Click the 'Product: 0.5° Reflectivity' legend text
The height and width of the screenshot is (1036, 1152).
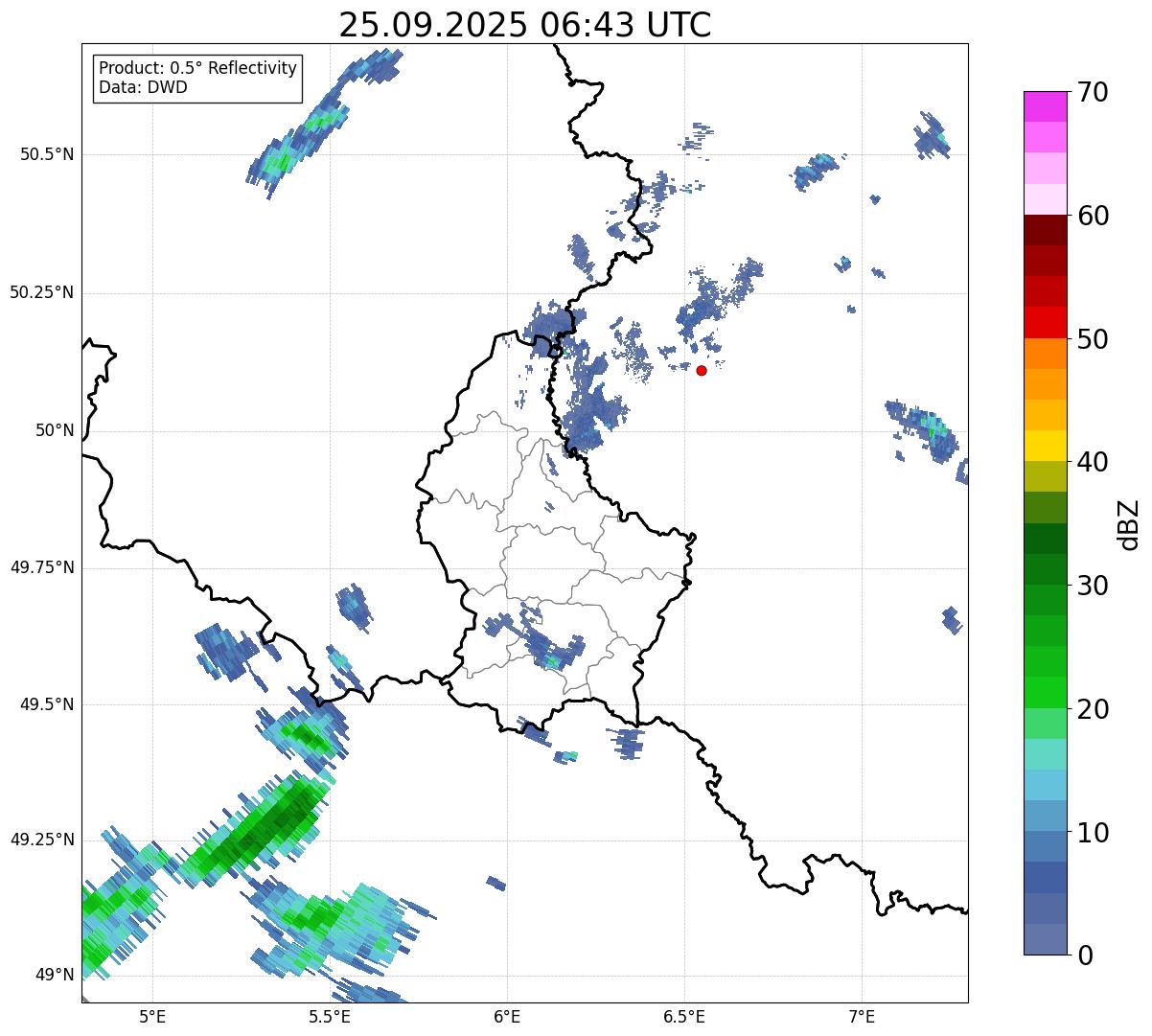pos(197,69)
